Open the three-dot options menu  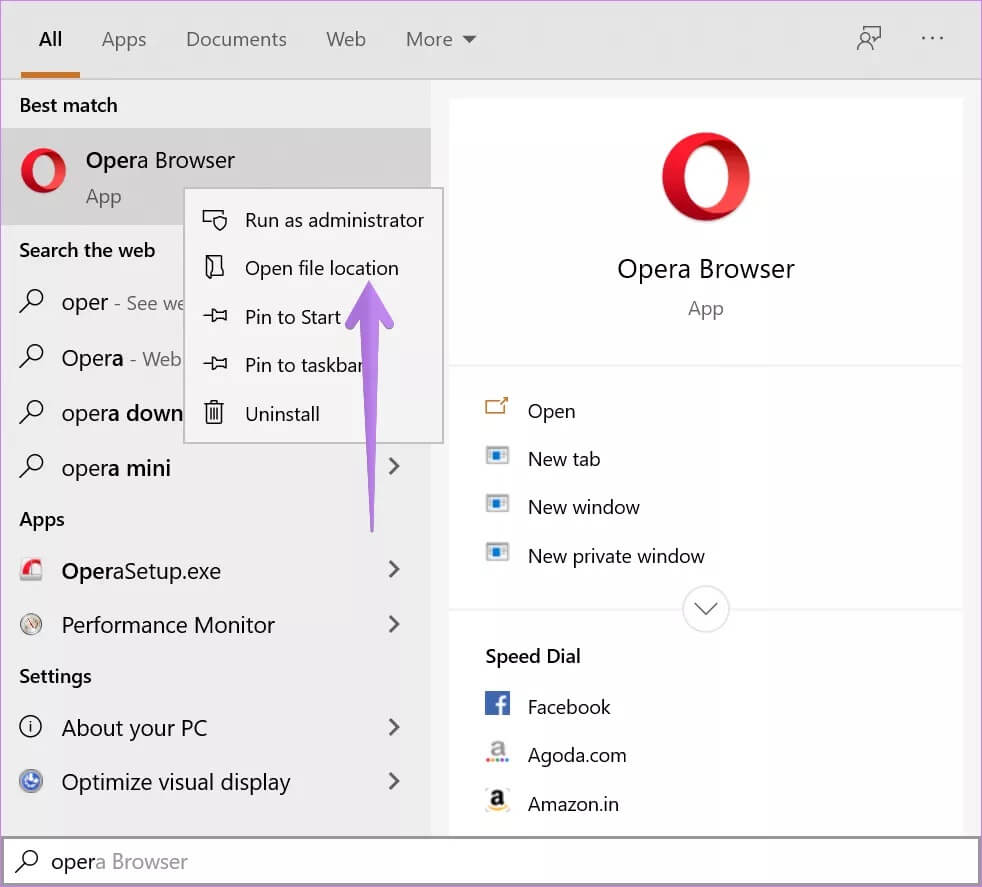click(933, 39)
